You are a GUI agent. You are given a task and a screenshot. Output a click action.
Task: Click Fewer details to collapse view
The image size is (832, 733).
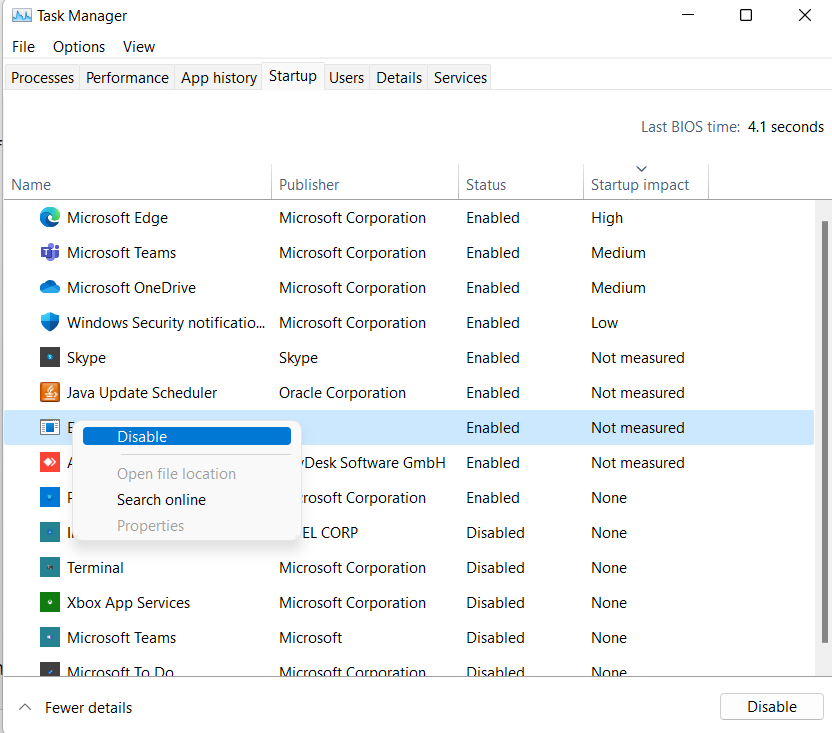point(75,707)
